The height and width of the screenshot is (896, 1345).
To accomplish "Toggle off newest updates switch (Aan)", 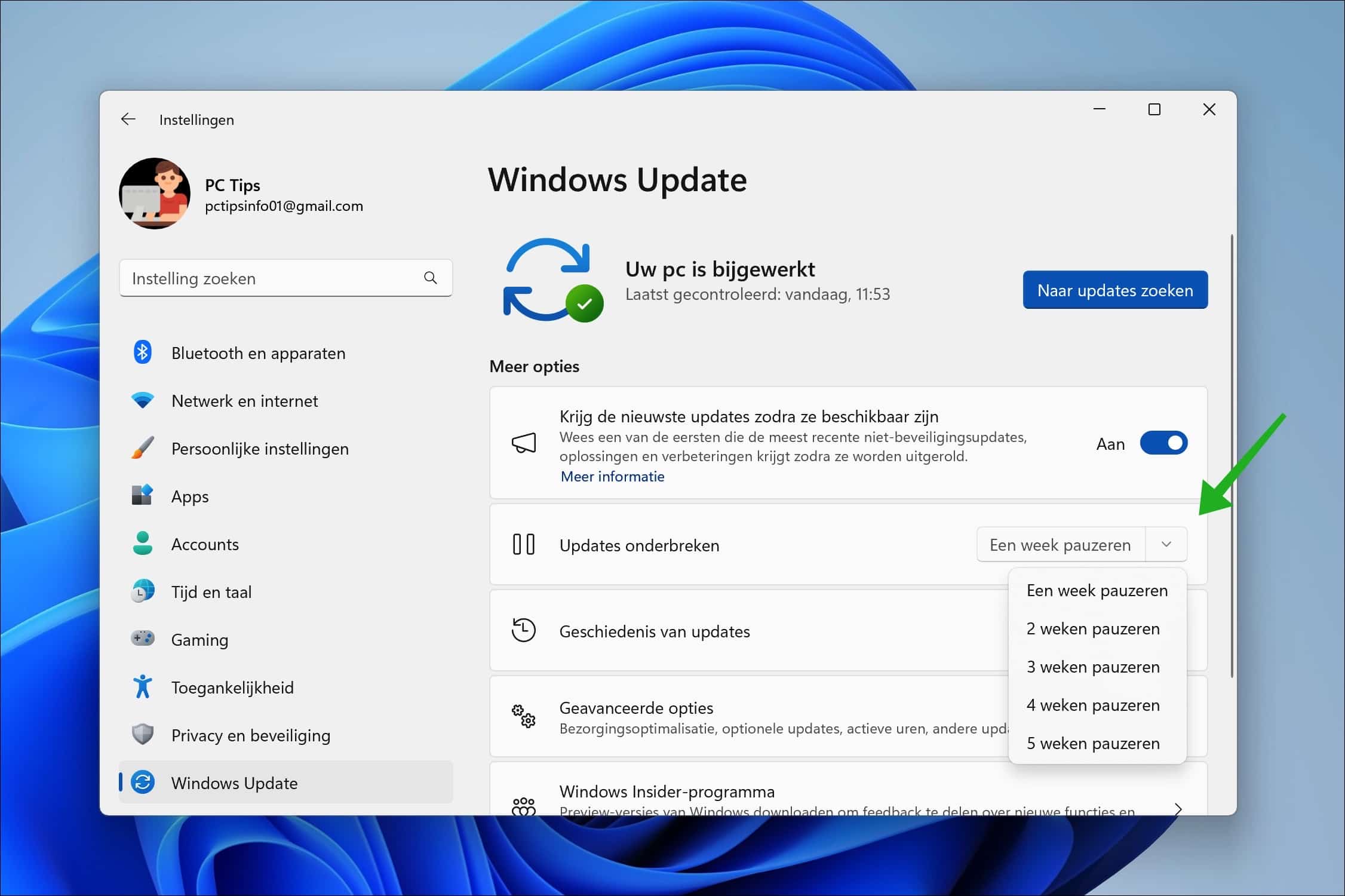I will pos(1163,443).
